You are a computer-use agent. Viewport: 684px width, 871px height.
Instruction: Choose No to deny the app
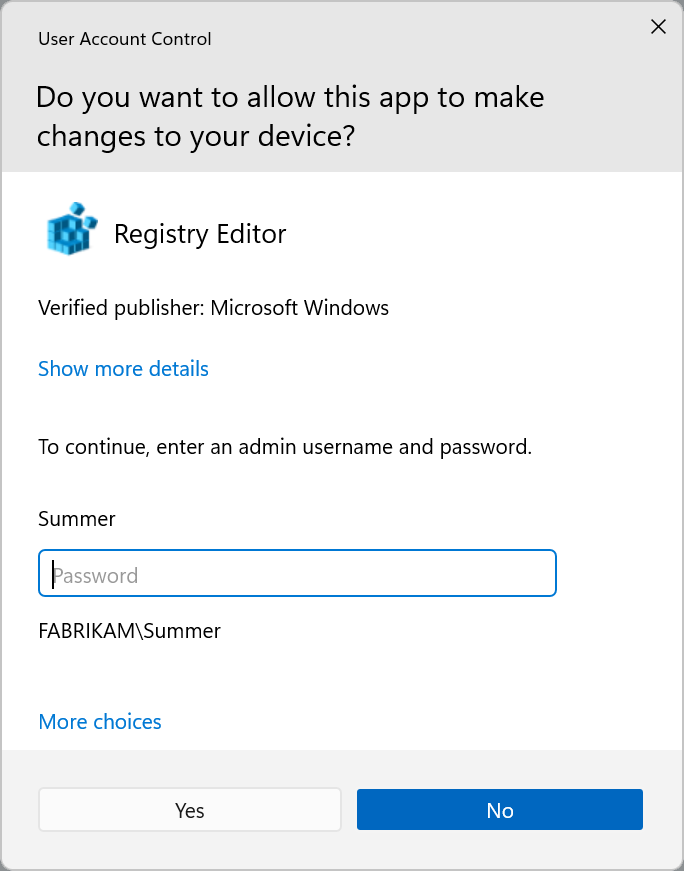pos(499,810)
